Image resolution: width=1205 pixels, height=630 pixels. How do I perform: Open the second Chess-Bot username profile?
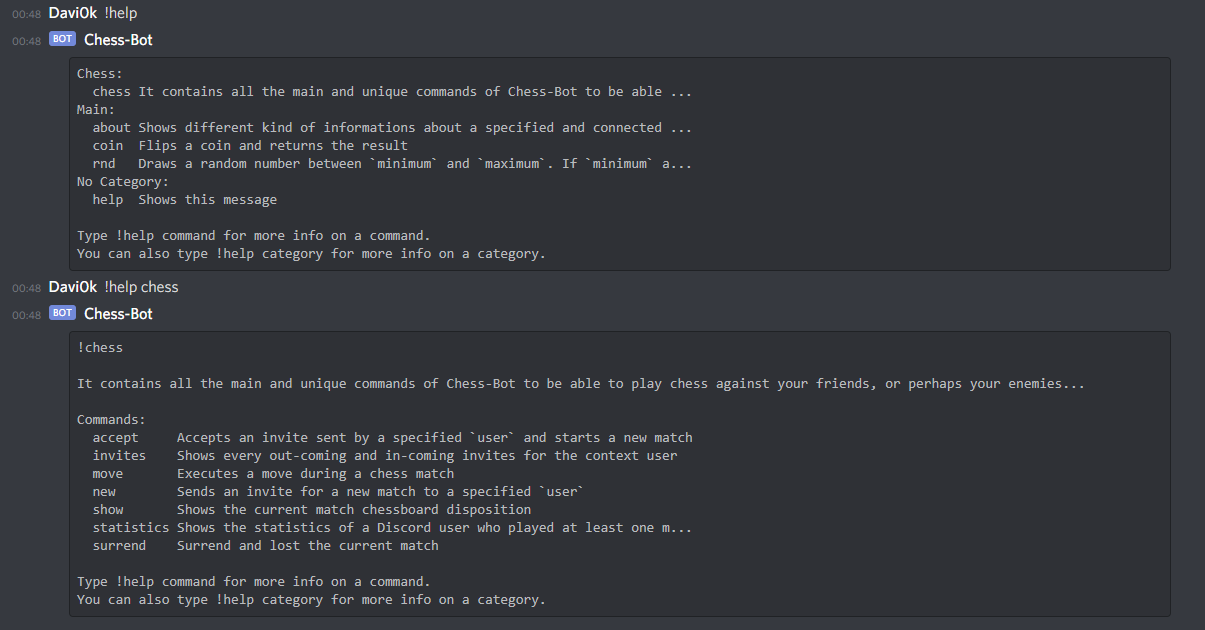(118, 313)
